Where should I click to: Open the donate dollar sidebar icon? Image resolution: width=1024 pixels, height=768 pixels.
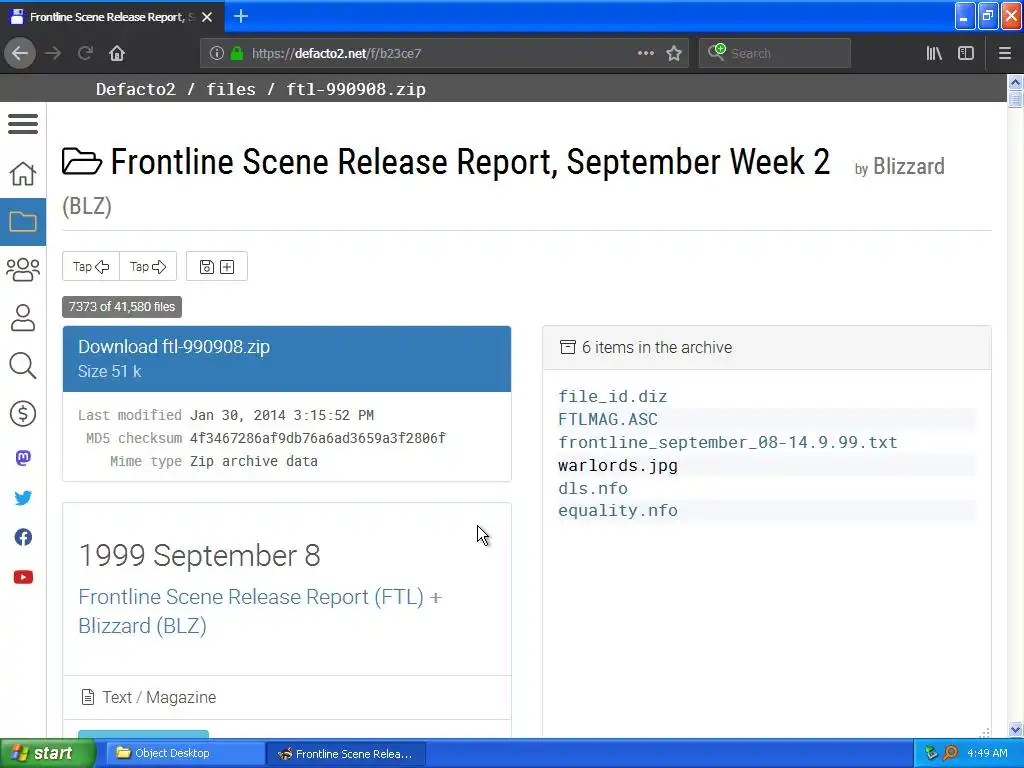(23, 413)
